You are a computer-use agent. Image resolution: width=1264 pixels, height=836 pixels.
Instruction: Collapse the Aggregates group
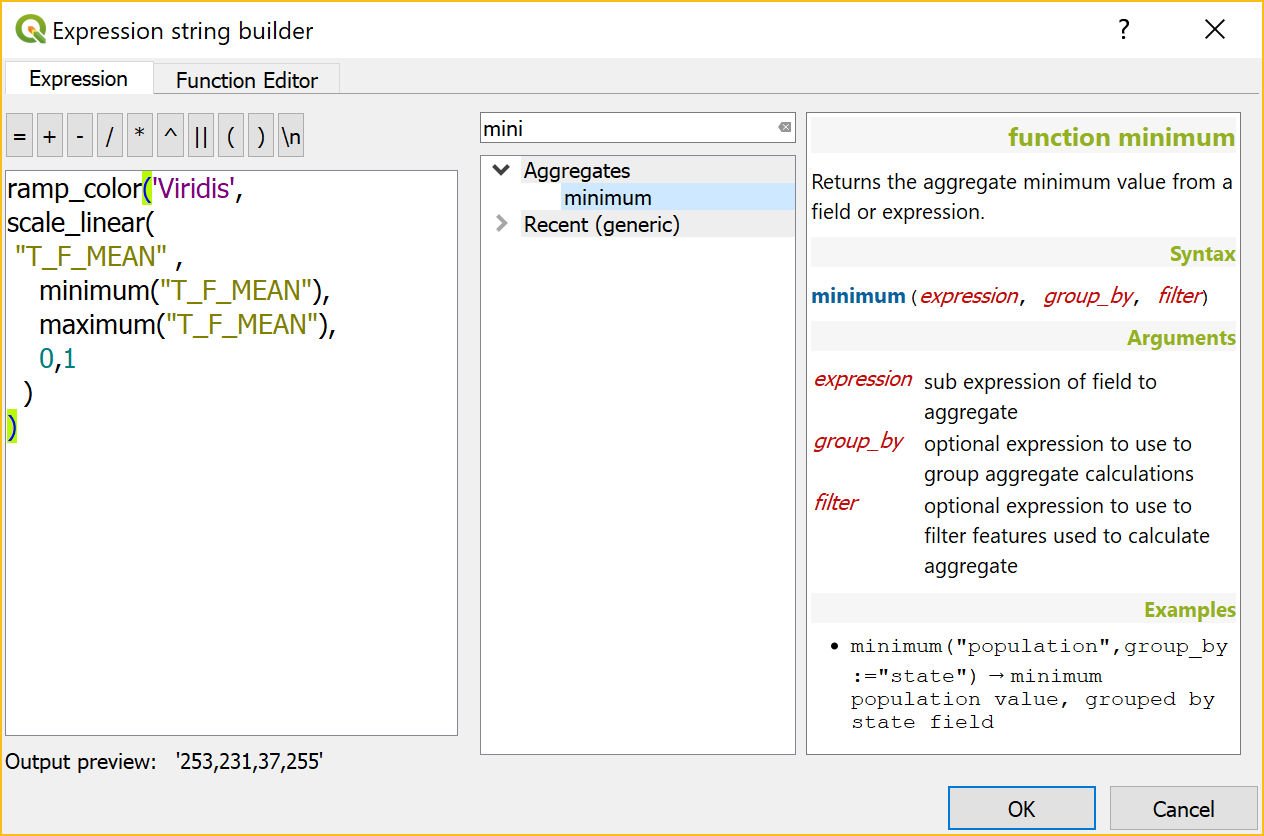502,171
